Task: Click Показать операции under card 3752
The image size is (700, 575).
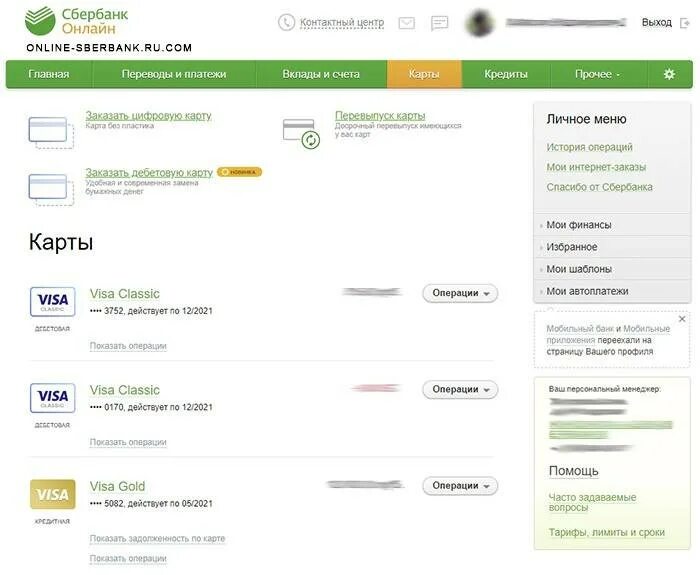Action: coord(128,346)
